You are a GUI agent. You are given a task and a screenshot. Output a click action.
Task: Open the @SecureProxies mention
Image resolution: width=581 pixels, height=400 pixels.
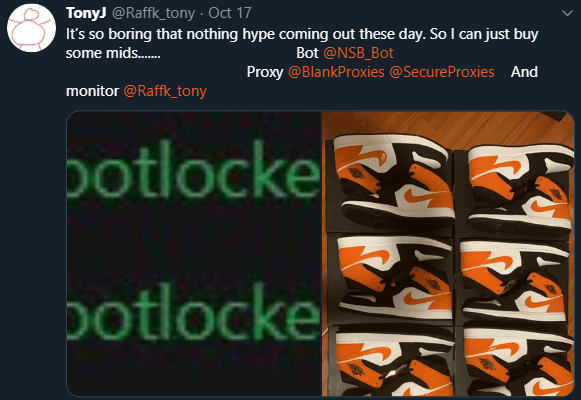click(442, 72)
